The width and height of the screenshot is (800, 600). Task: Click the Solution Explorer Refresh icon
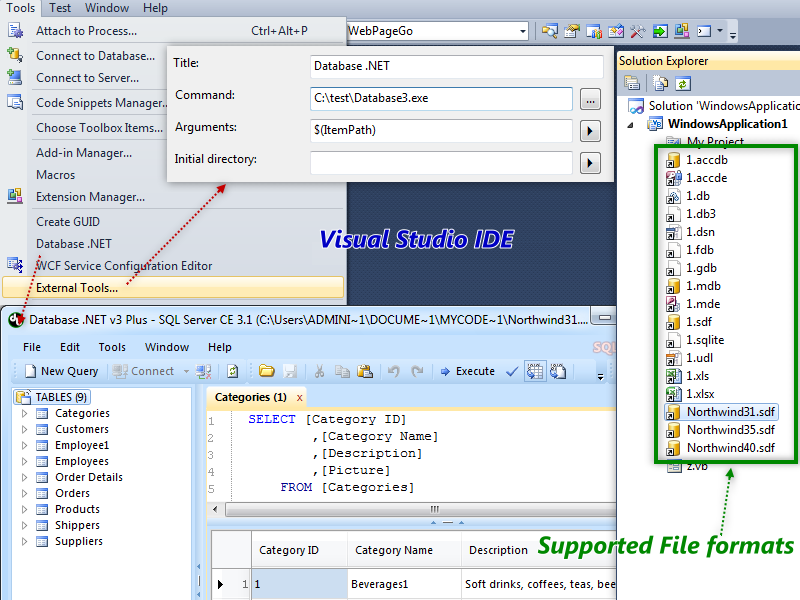[x=683, y=83]
